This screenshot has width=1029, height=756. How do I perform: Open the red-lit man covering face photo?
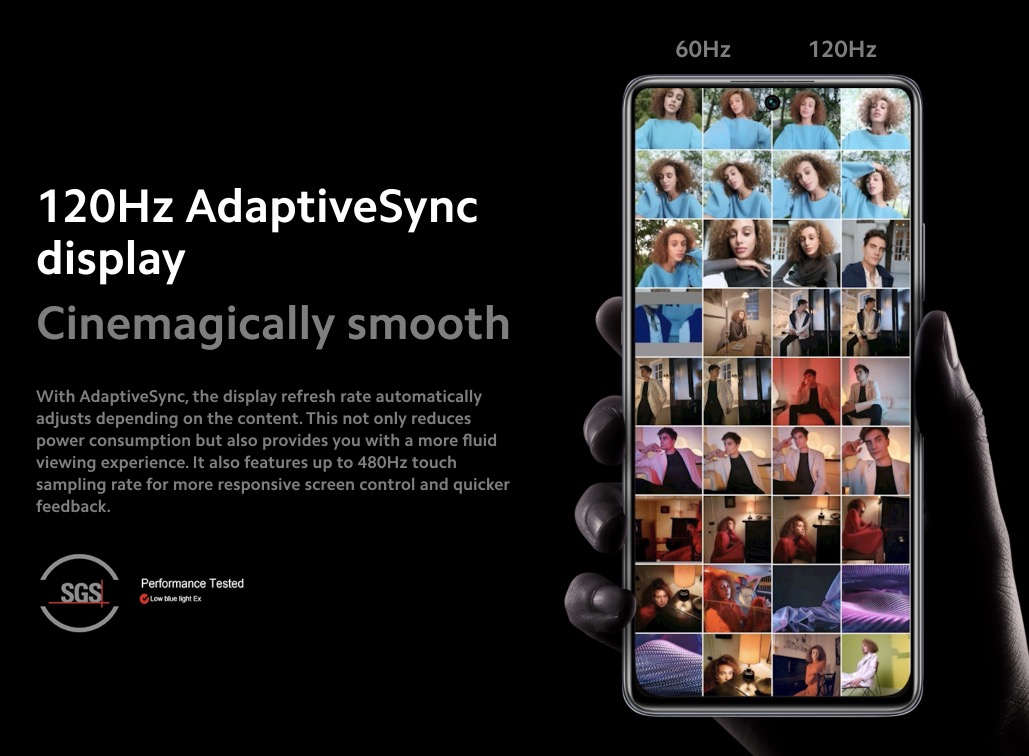point(806,392)
